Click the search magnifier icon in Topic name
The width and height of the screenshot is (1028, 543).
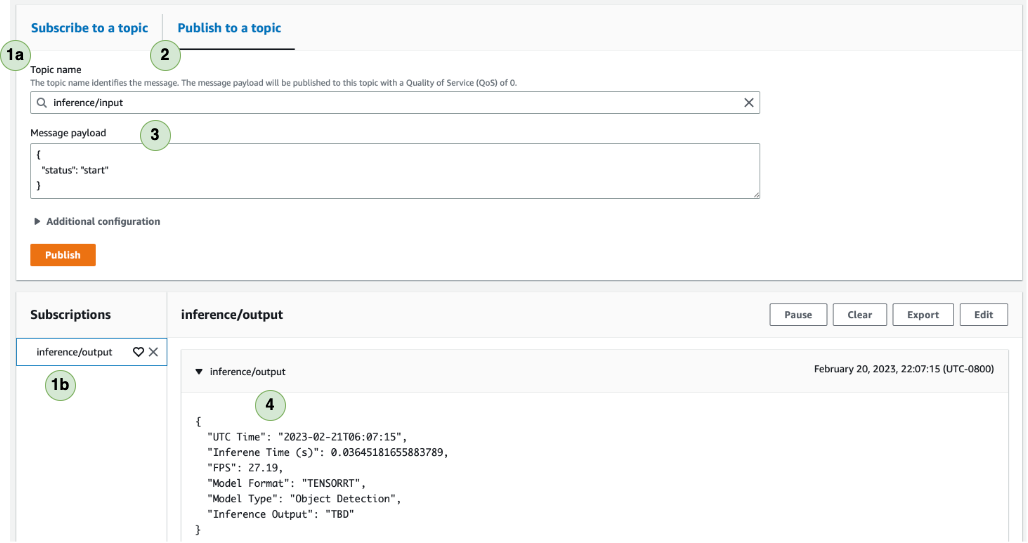coord(42,103)
